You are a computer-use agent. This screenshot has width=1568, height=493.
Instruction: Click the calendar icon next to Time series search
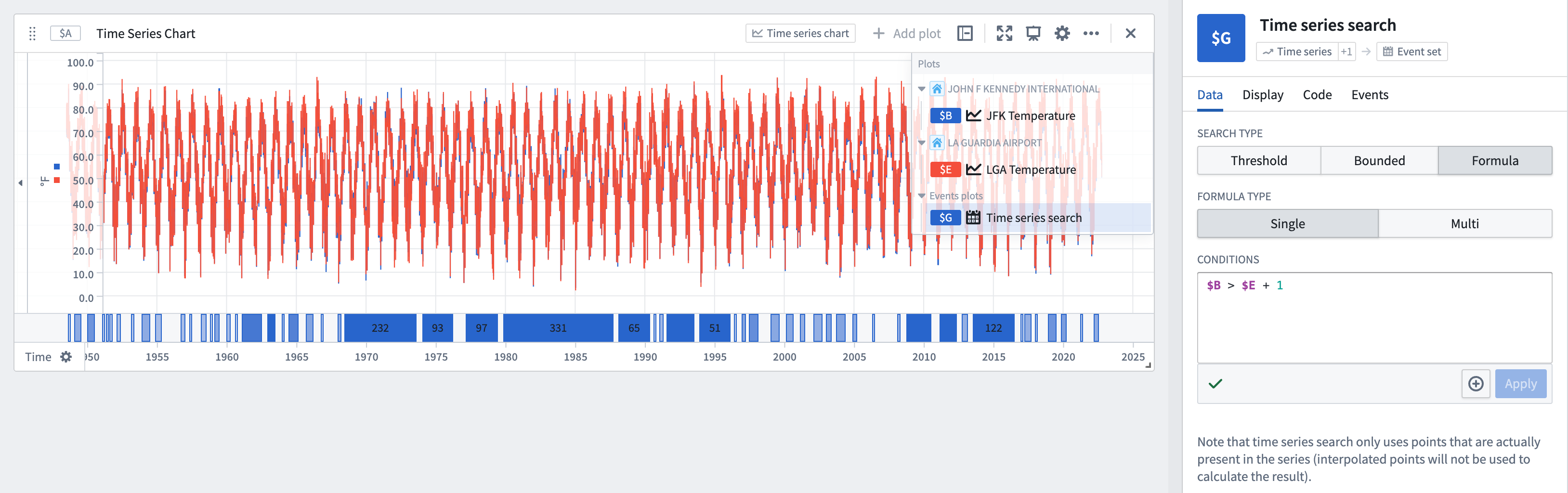[973, 217]
